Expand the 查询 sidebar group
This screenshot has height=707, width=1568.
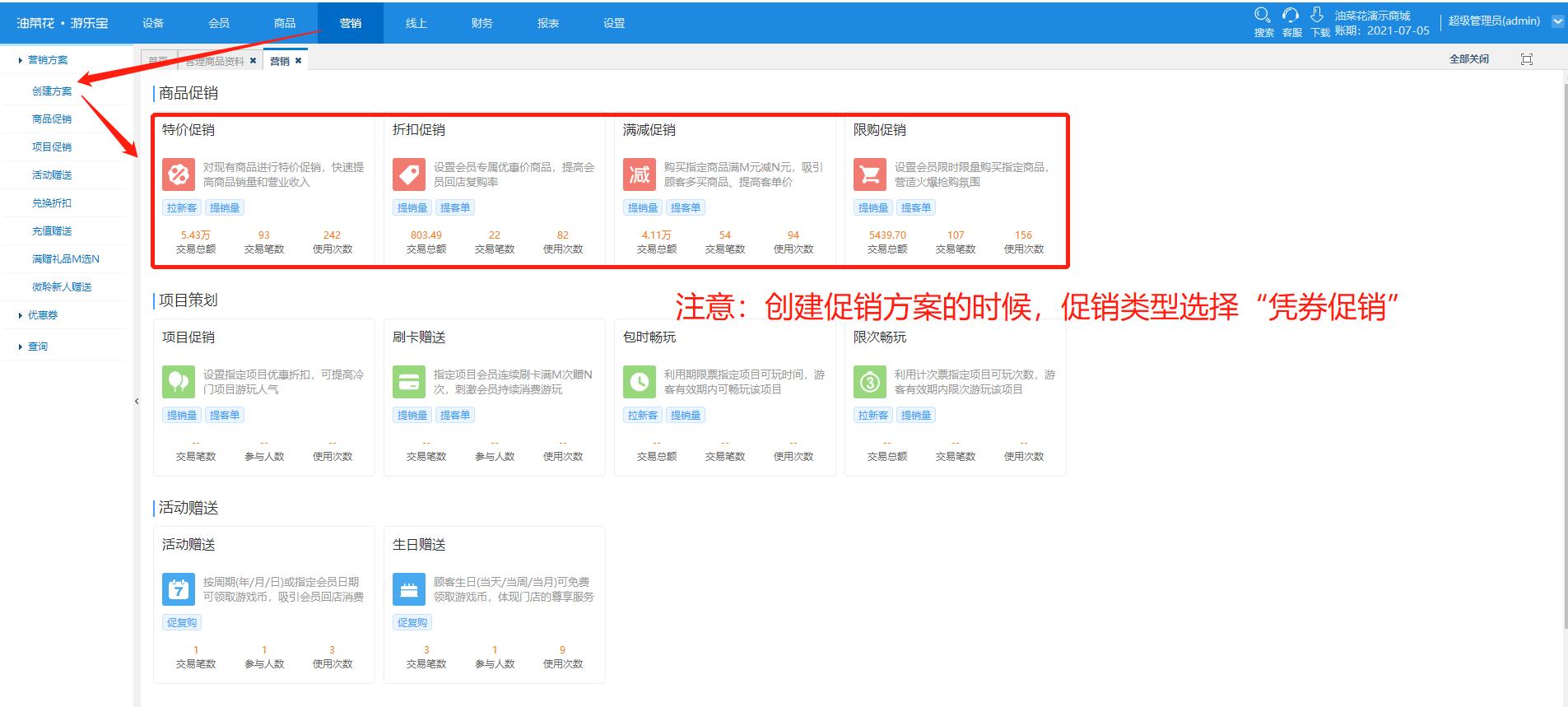(x=33, y=347)
